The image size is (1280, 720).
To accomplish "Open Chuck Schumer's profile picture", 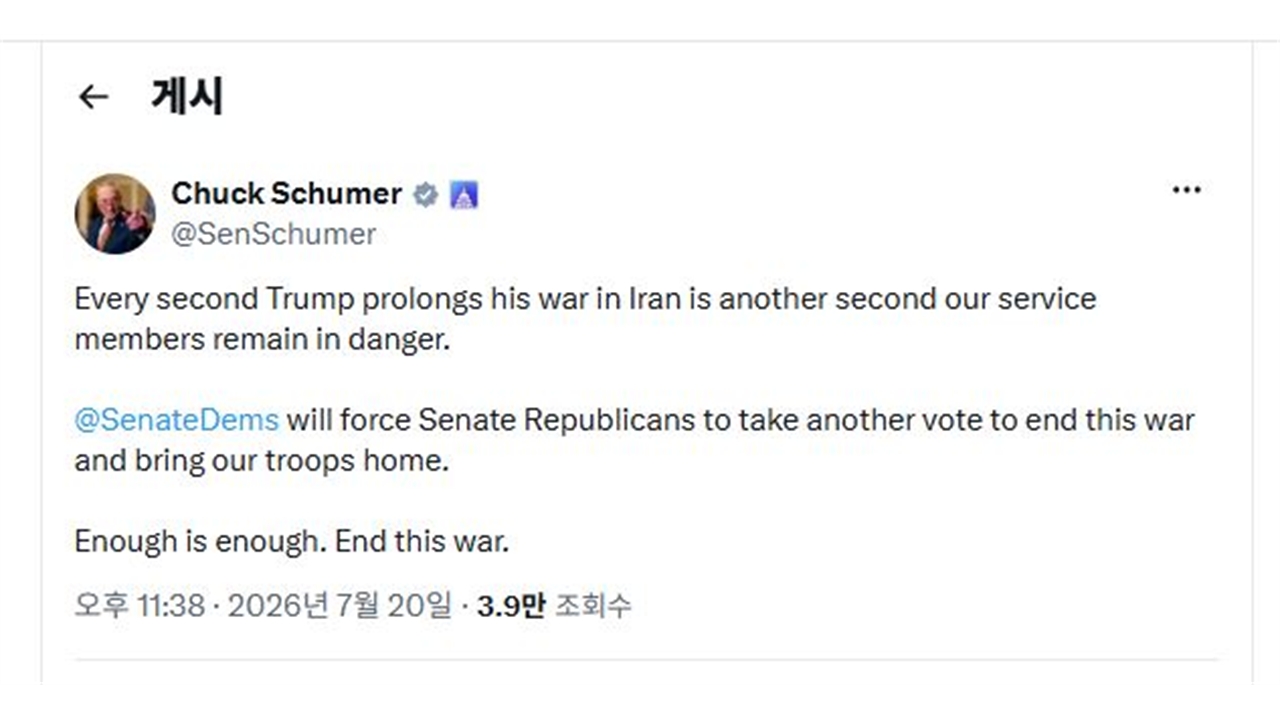I will coord(115,213).
